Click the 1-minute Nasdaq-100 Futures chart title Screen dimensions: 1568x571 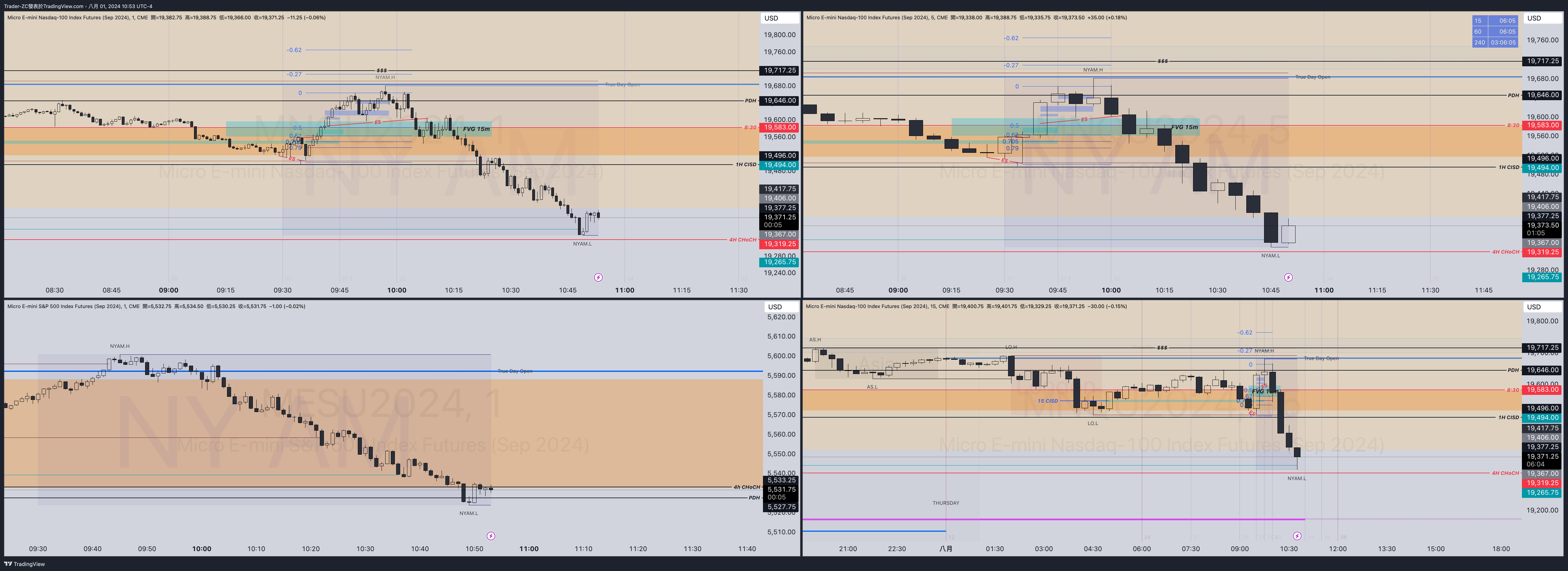(x=77, y=18)
